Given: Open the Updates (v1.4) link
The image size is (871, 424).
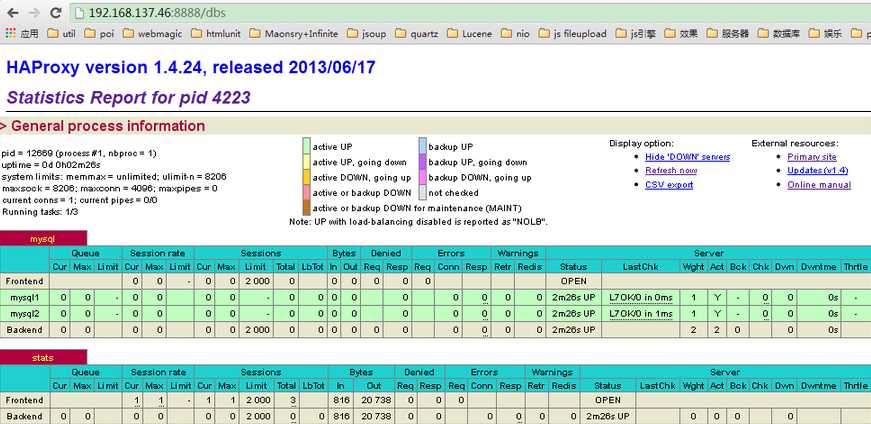Looking at the screenshot, I should tap(818, 171).
